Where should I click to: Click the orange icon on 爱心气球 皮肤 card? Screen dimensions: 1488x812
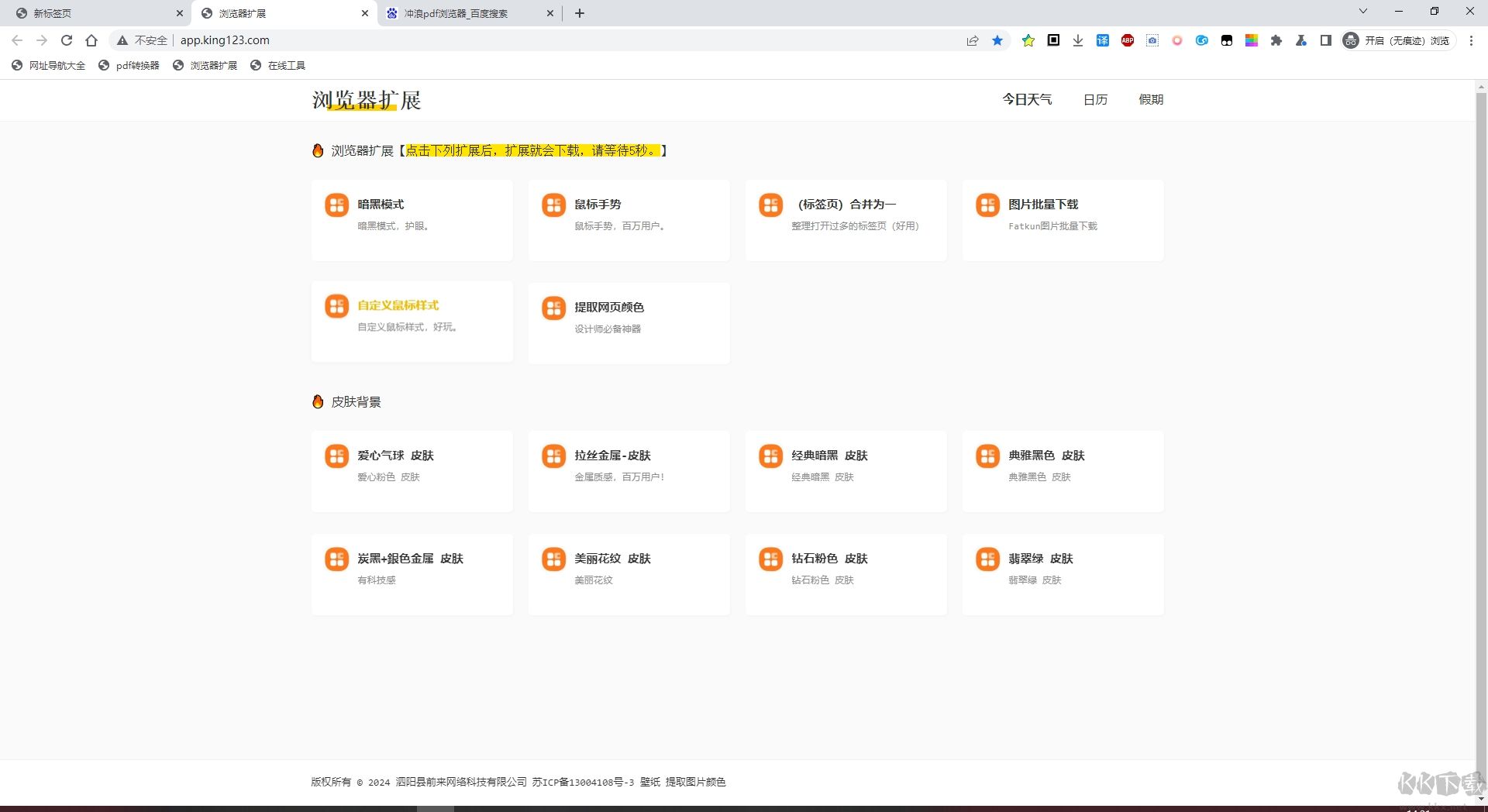336,456
